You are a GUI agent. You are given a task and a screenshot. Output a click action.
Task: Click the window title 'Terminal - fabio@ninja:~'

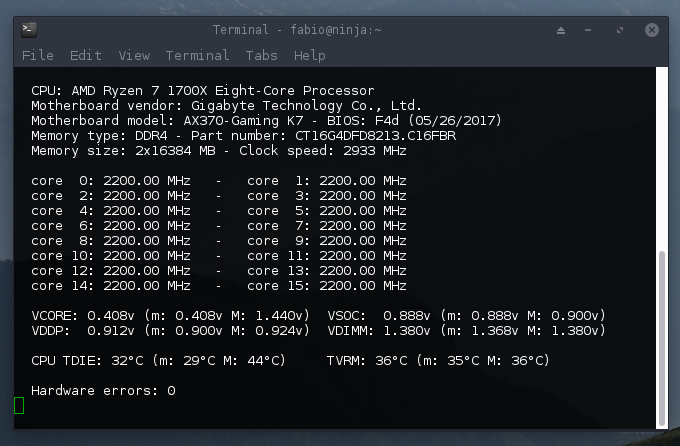(297, 30)
